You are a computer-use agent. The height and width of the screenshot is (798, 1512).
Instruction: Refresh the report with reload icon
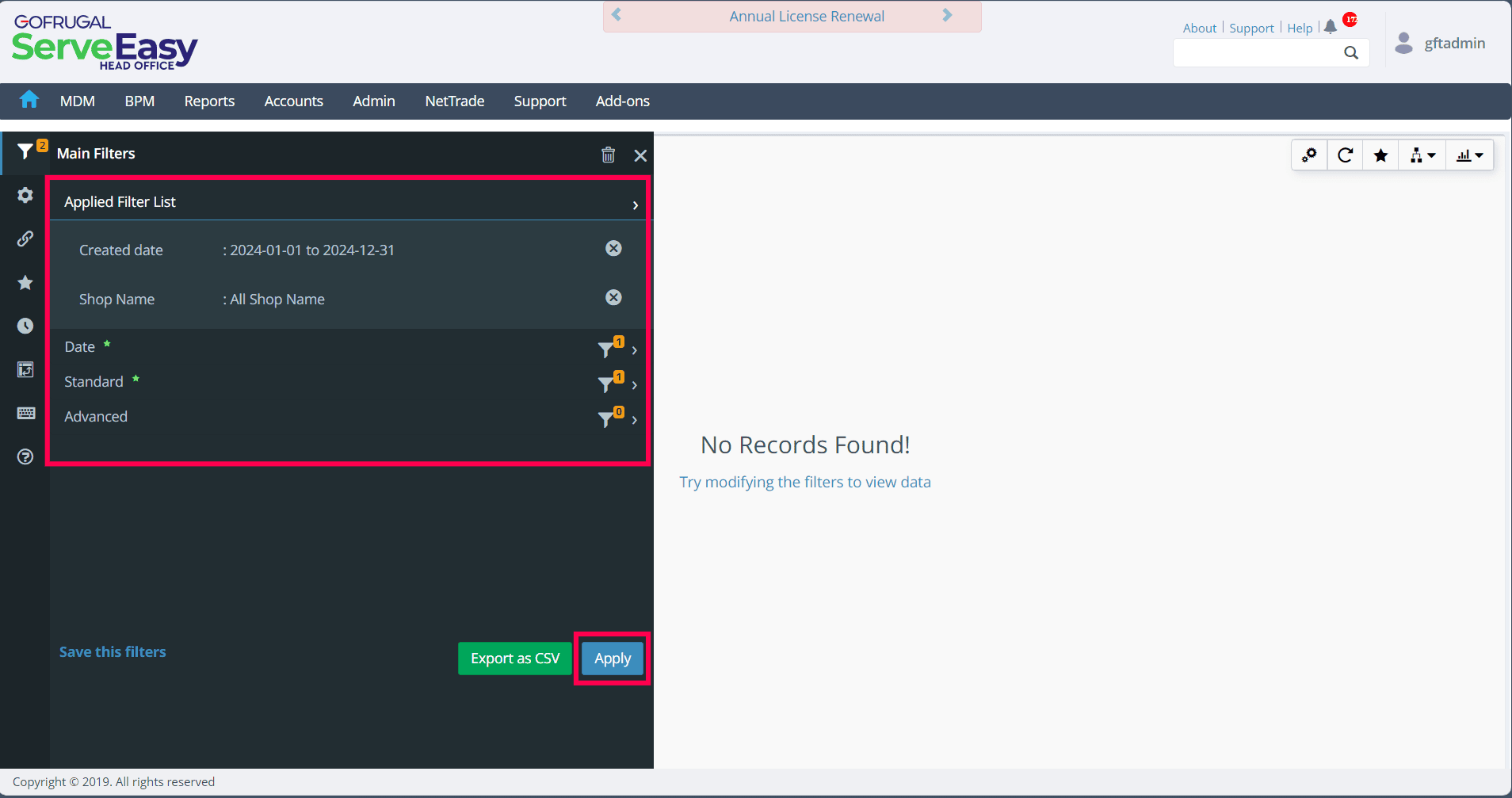(1345, 155)
